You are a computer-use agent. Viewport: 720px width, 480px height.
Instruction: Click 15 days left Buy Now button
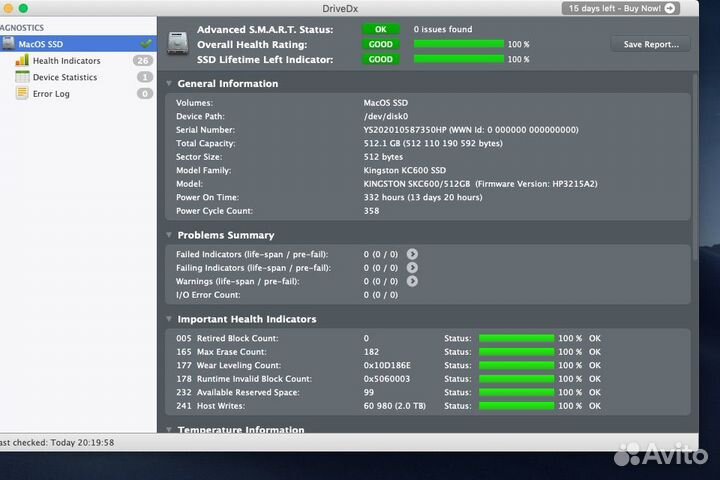pos(621,8)
